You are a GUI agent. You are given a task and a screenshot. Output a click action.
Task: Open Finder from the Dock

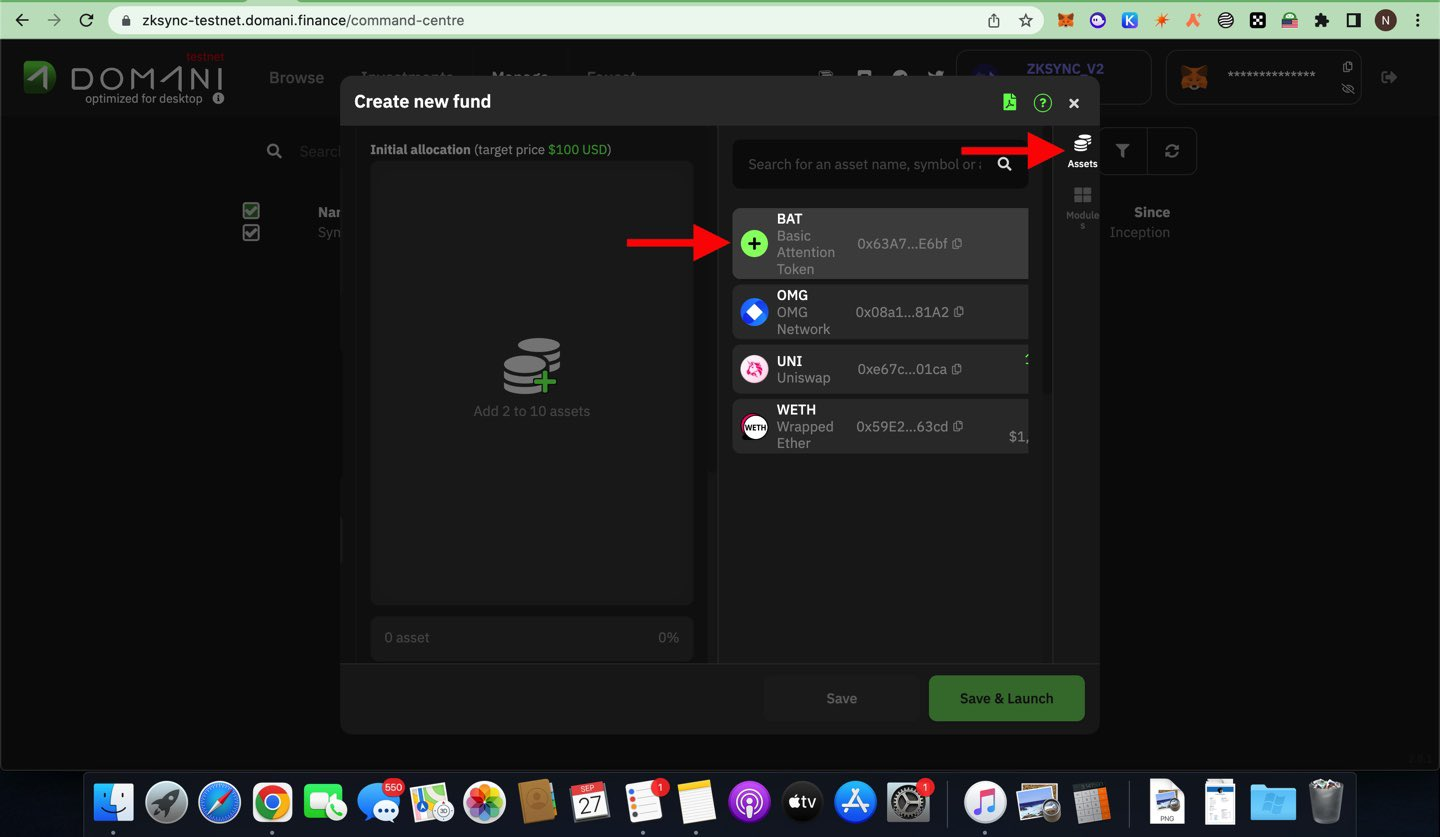113,802
